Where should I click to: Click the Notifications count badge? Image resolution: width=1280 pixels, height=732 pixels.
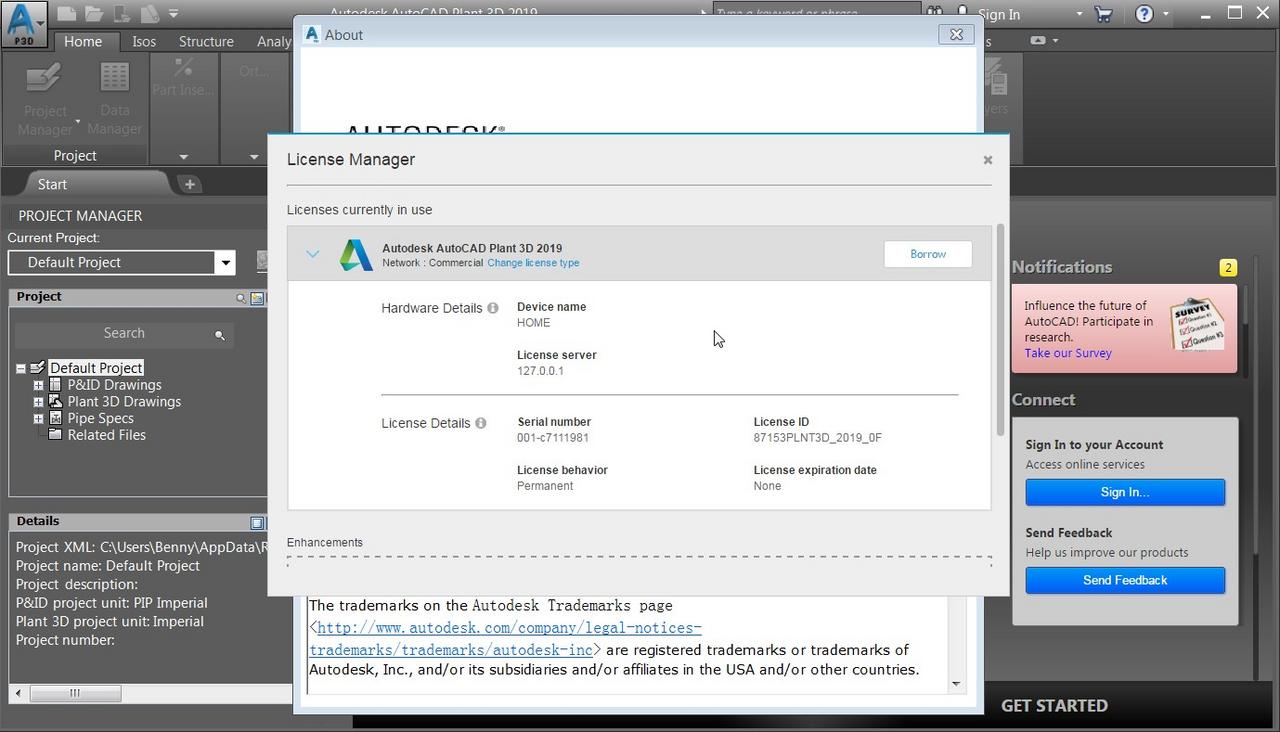[x=1228, y=267]
